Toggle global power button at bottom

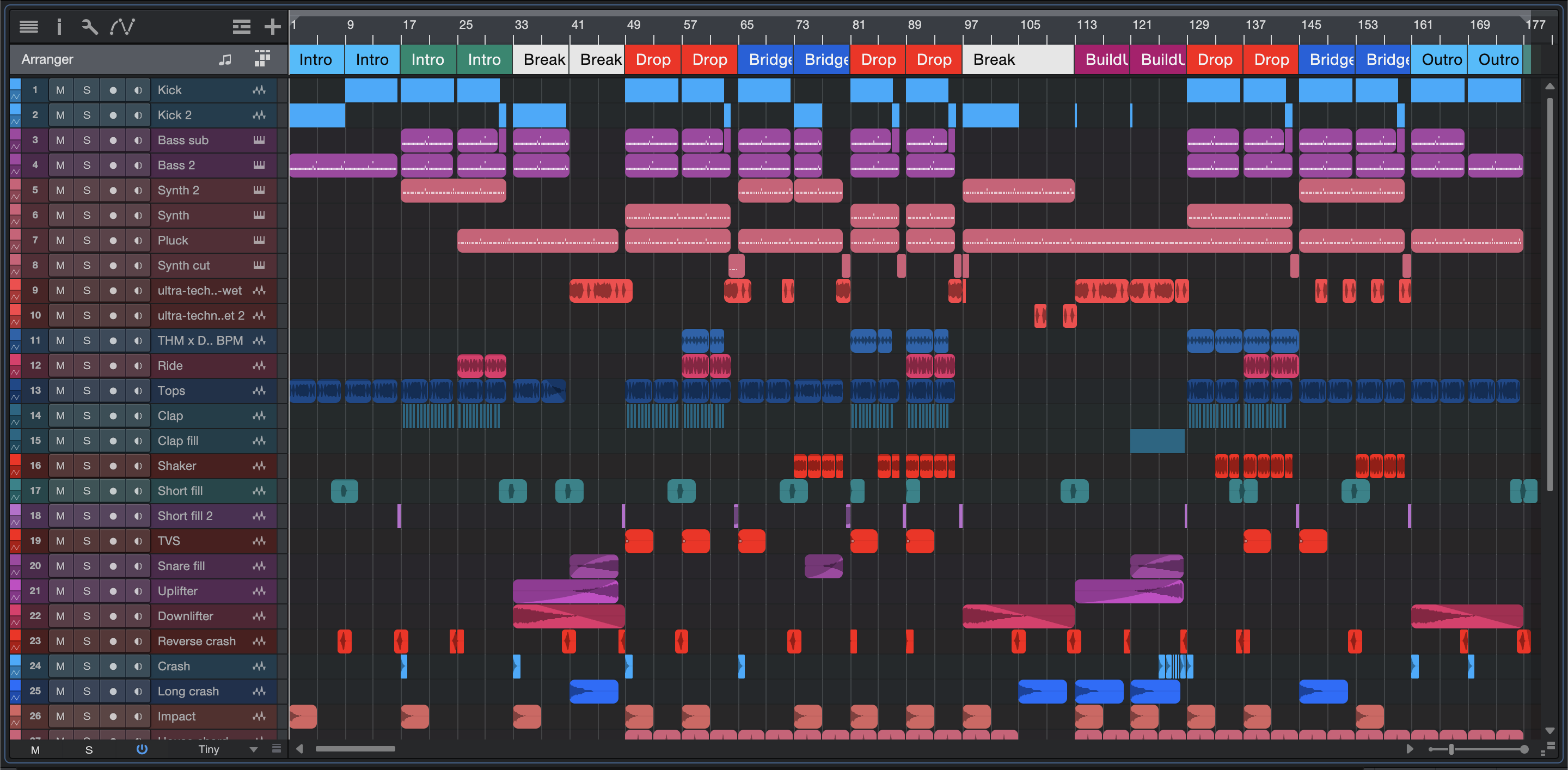click(142, 749)
